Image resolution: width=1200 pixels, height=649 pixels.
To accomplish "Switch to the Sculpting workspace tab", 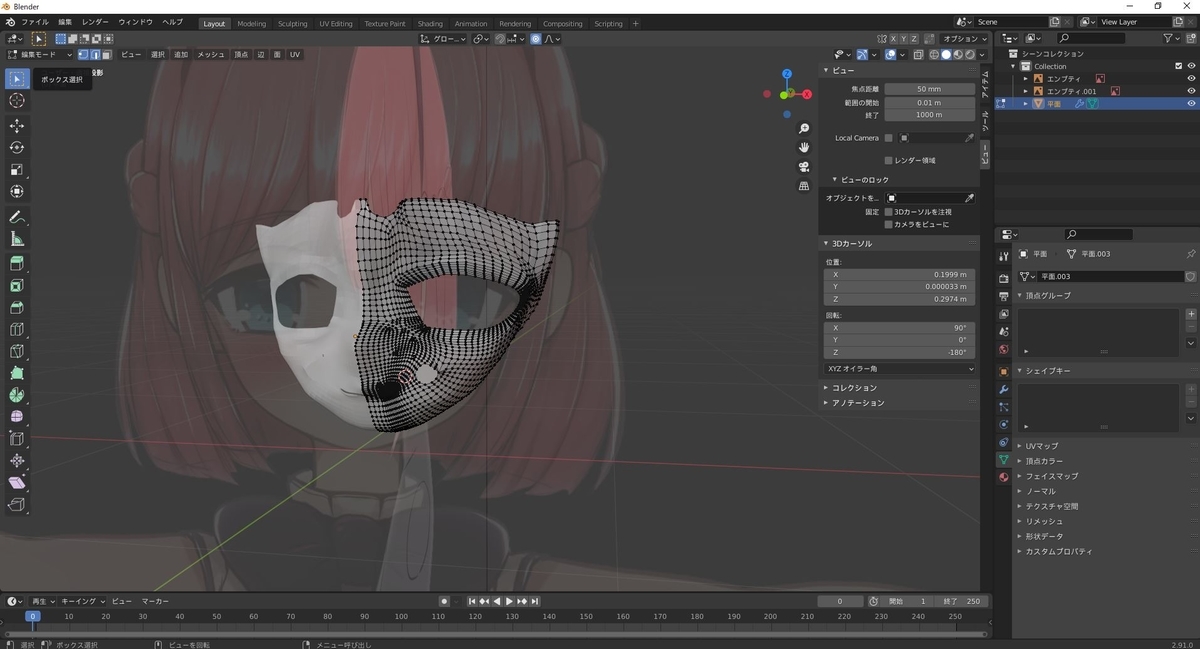I will coord(292,23).
